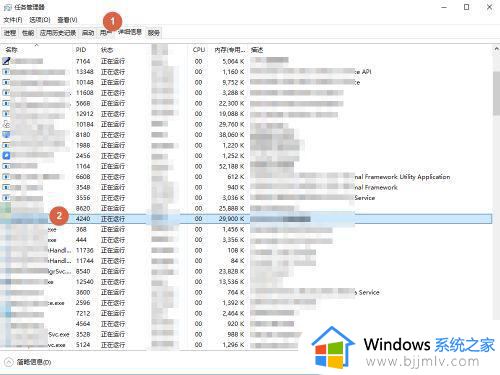Click PID 2596 cell
The height and width of the screenshot is (375, 500).
(83, 303)
